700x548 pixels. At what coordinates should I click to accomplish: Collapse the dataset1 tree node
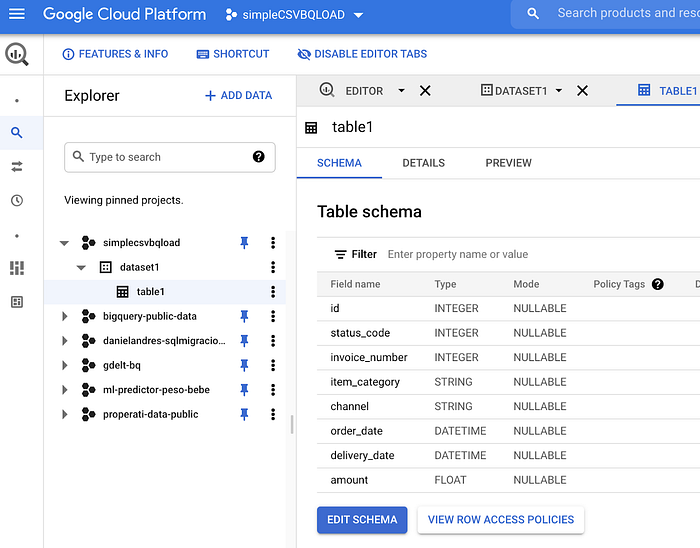(x=81, y=268)
